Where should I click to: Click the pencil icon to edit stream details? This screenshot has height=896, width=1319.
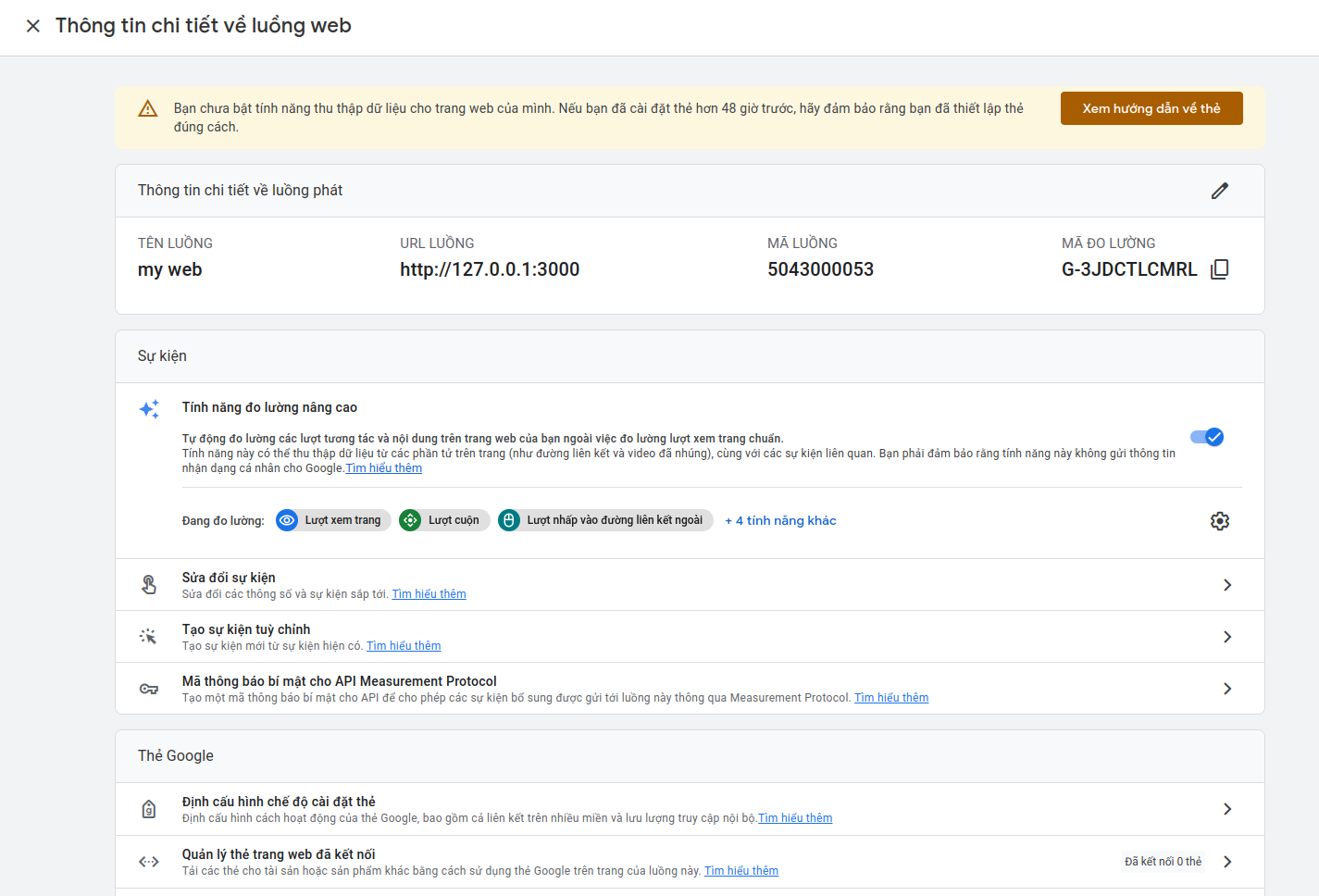coord(1219,191)
